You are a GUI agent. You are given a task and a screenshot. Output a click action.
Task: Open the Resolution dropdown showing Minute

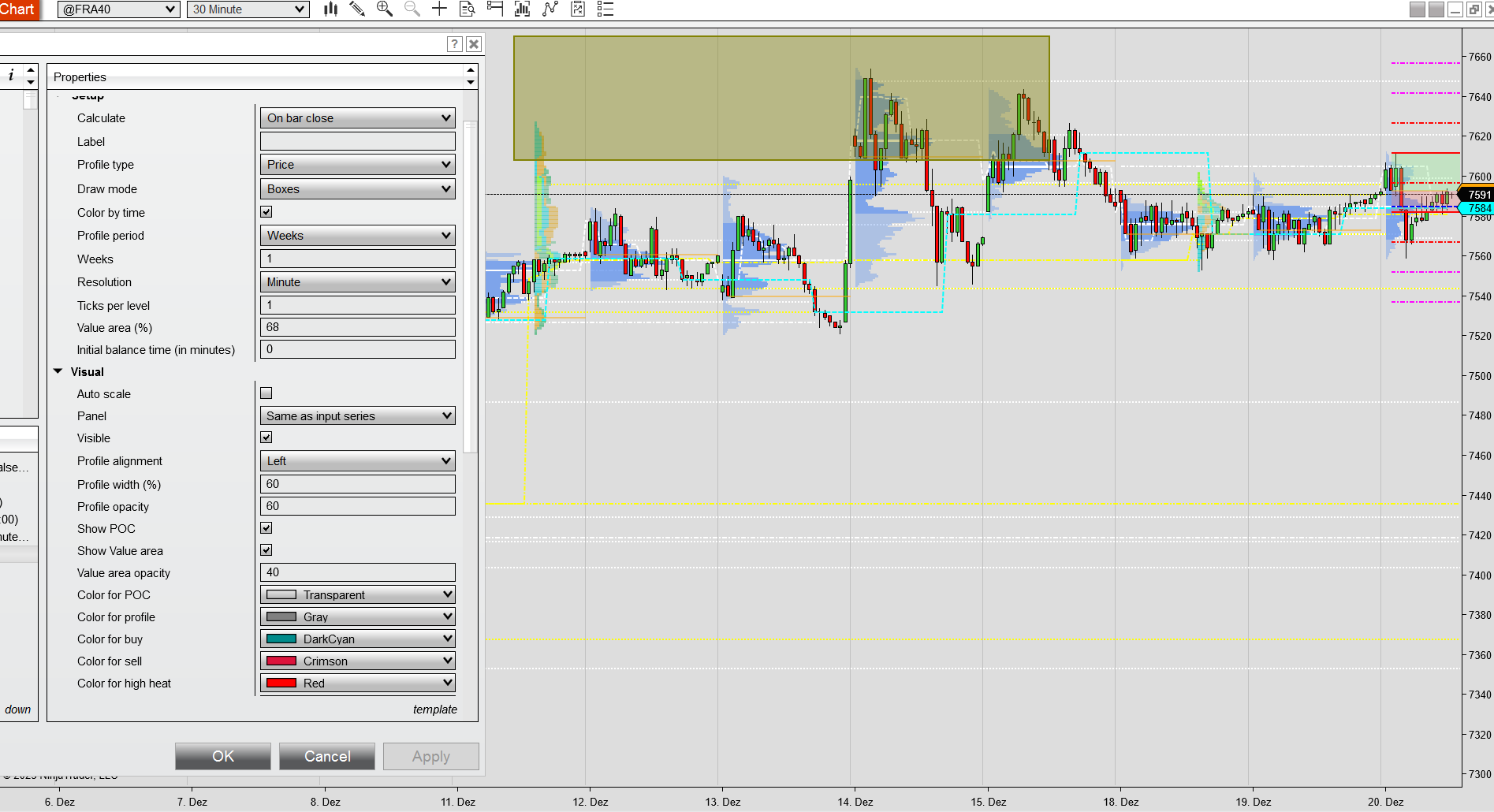pyautogui.click(x=358, y=282)
